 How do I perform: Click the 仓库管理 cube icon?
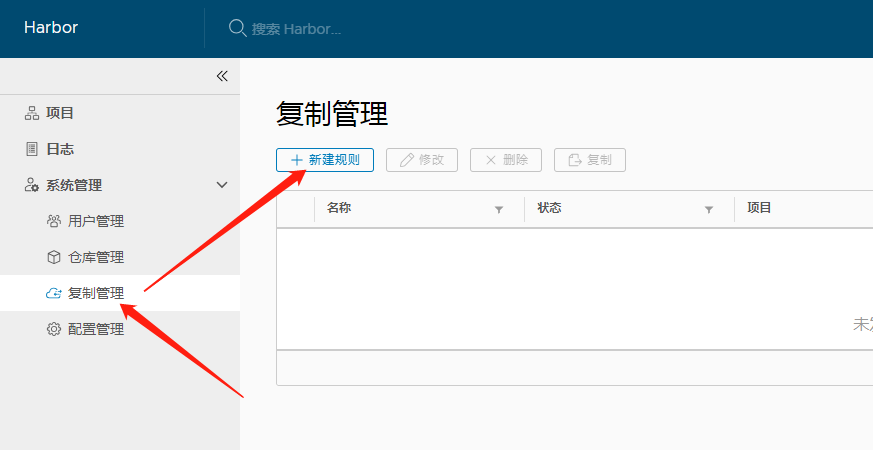53,257
